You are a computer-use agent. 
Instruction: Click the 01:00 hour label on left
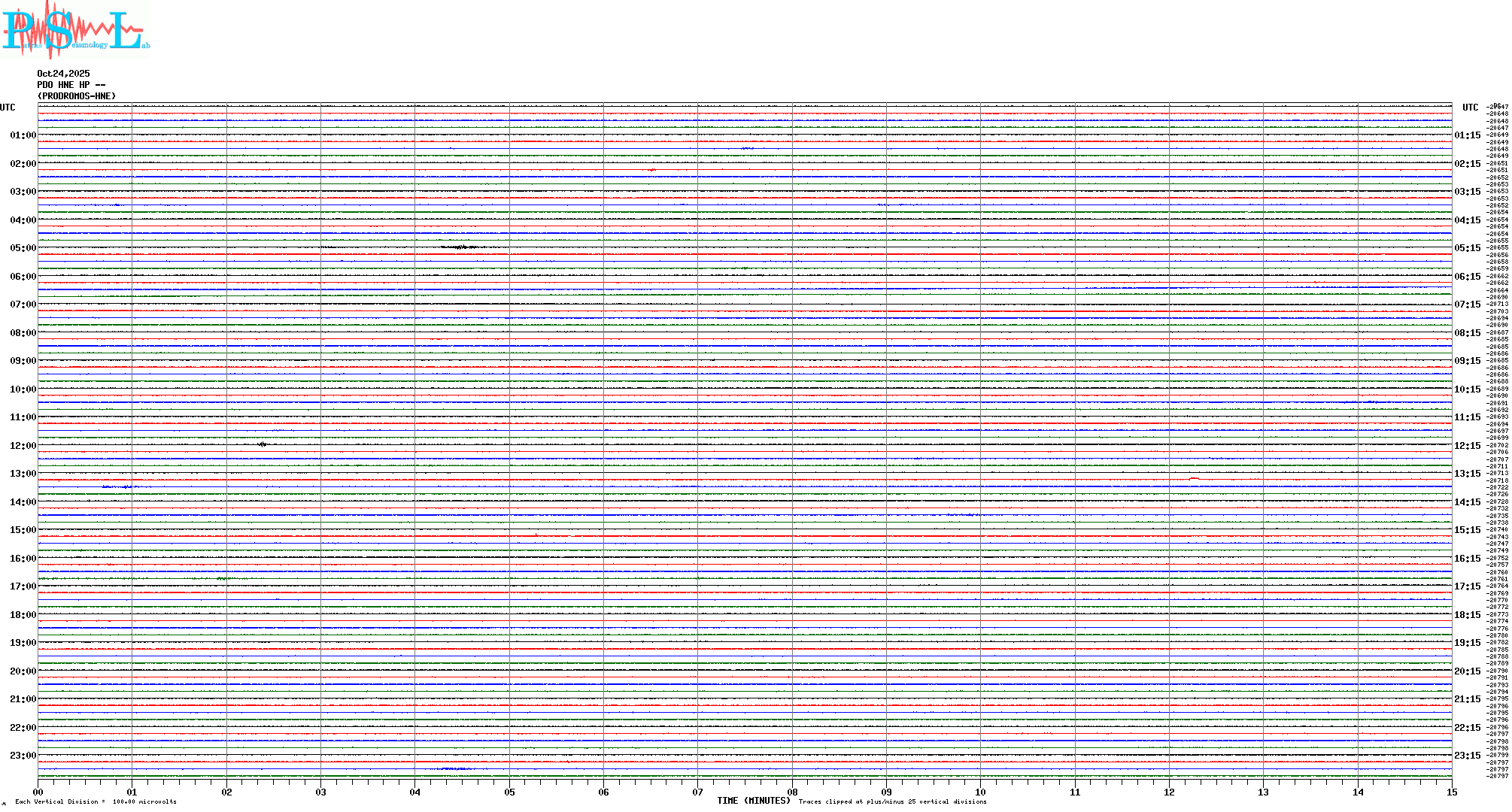pos(23,135)
